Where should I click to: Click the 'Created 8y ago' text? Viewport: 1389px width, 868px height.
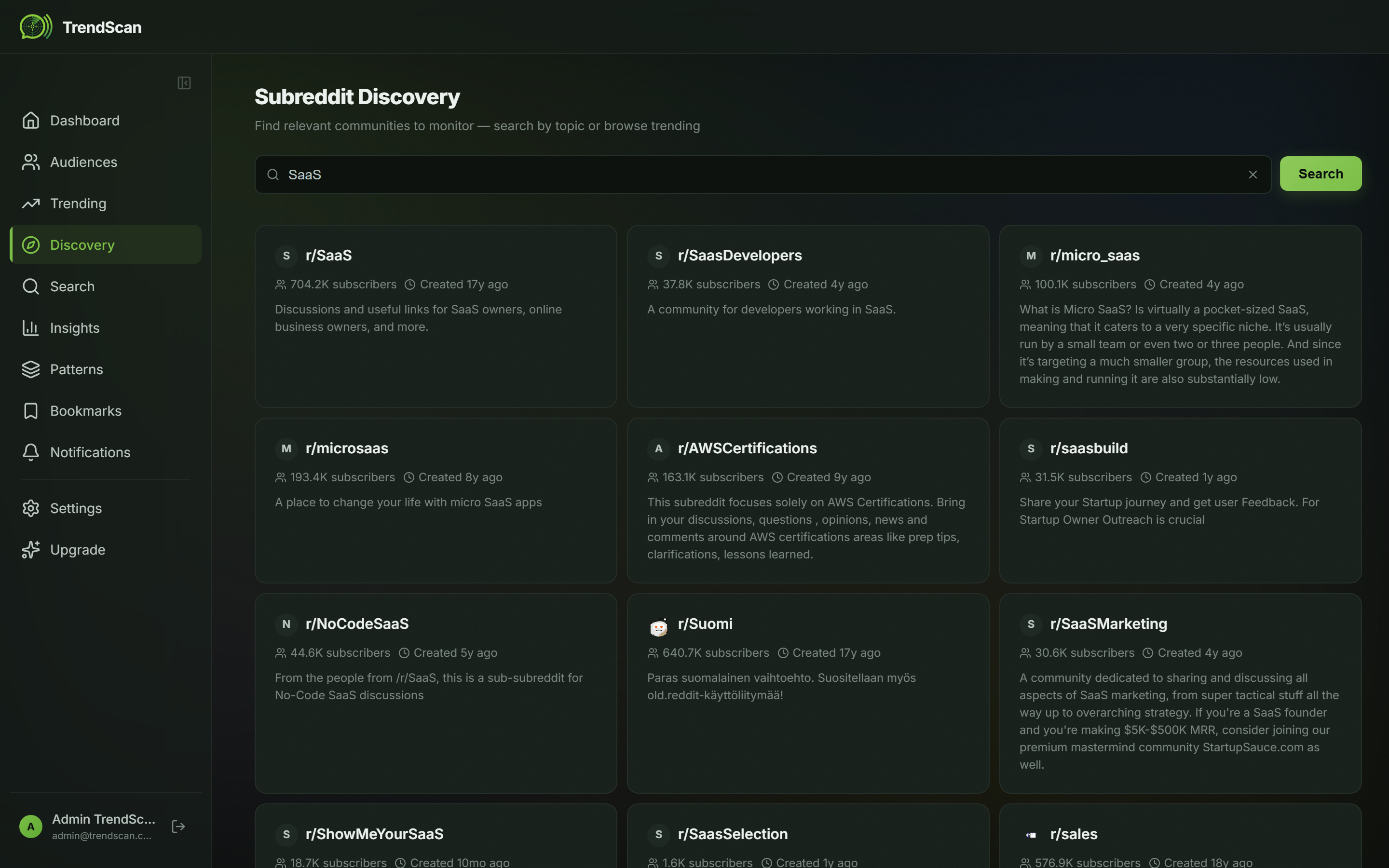click(x=460, y=477)
